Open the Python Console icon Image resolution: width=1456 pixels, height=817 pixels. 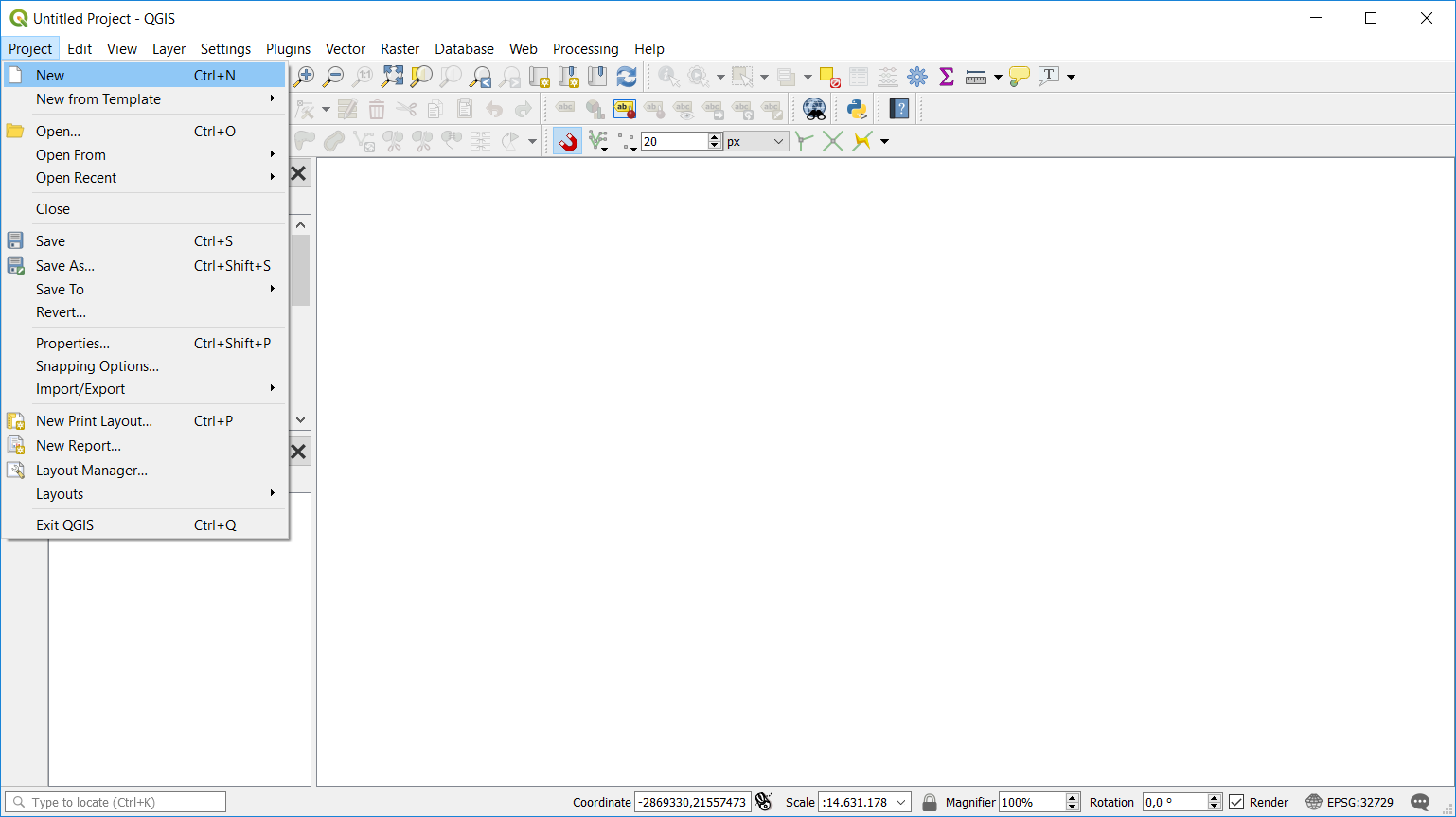point(857,109)
